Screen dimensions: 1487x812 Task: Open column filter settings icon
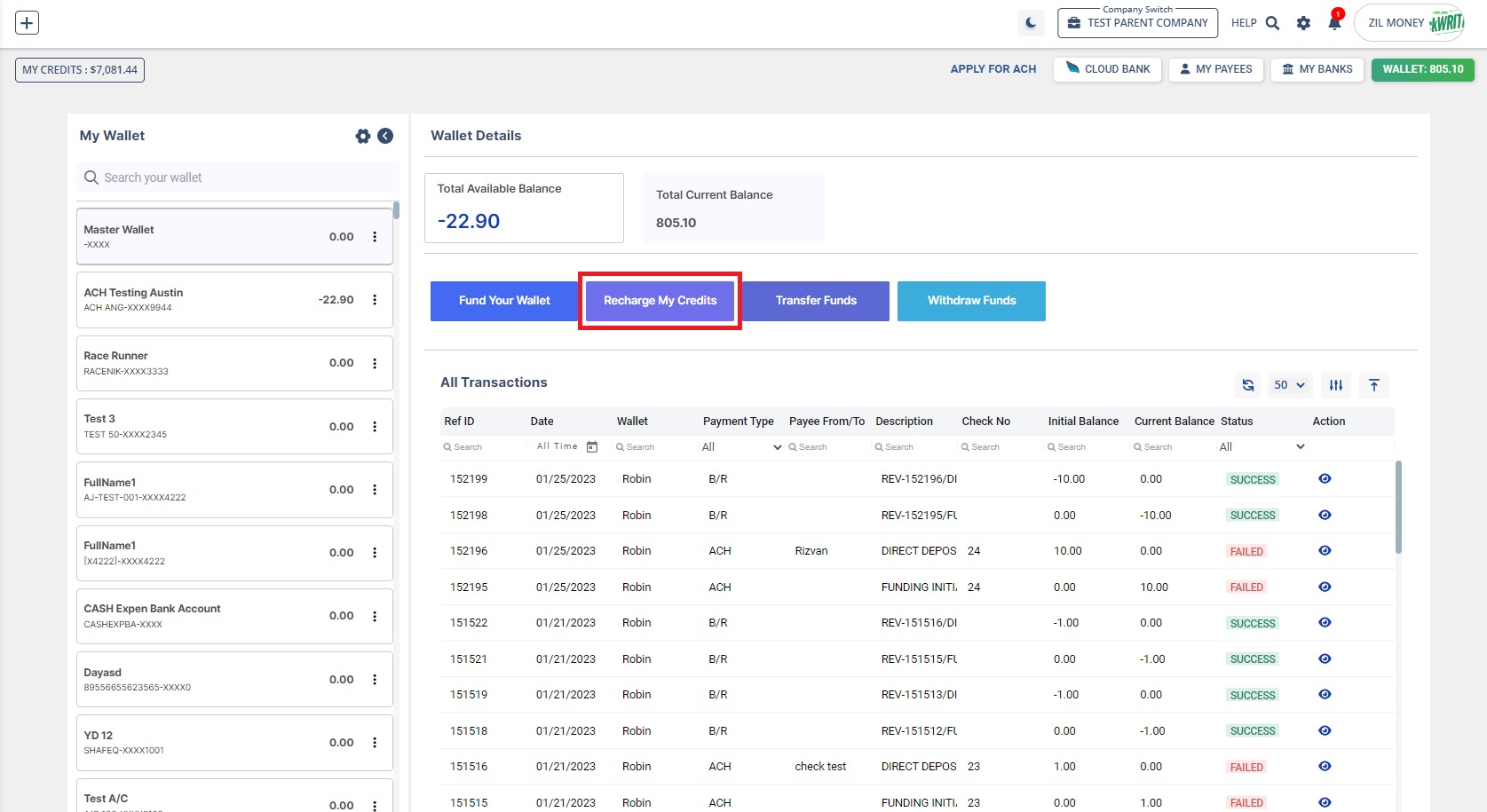(1336, 385)
